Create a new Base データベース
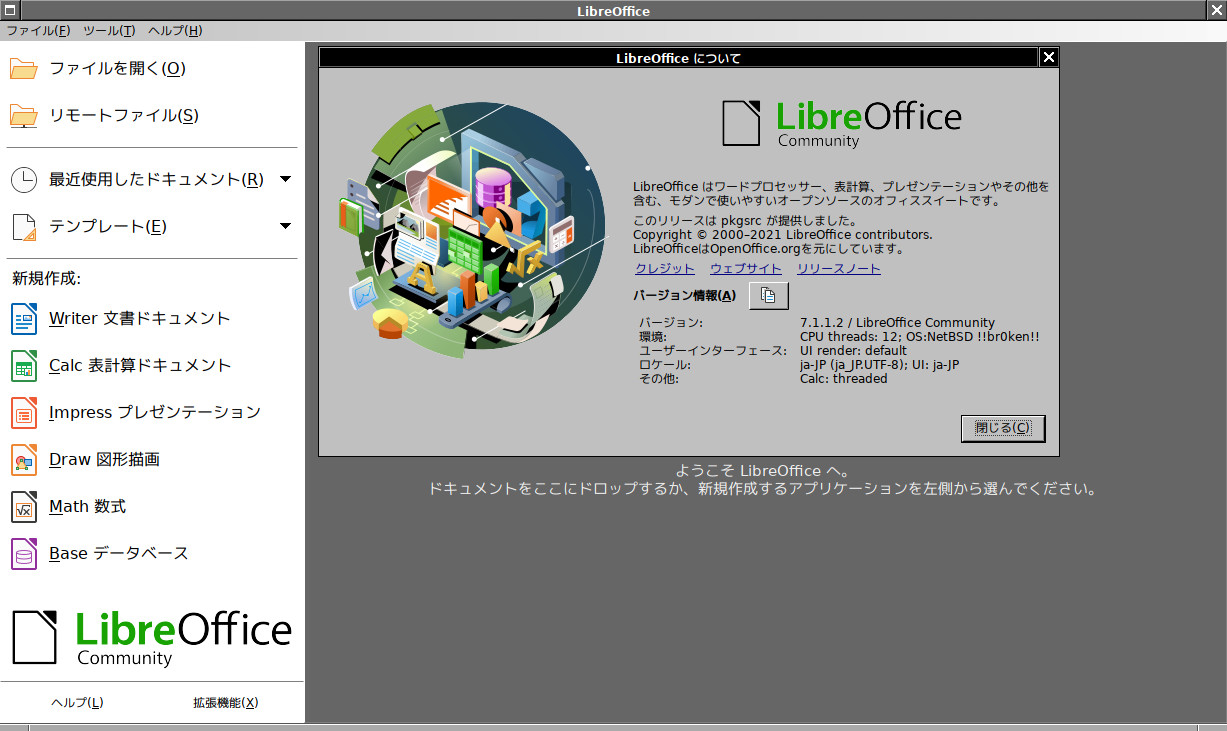The image size is (1227, 731). [118, 553]
